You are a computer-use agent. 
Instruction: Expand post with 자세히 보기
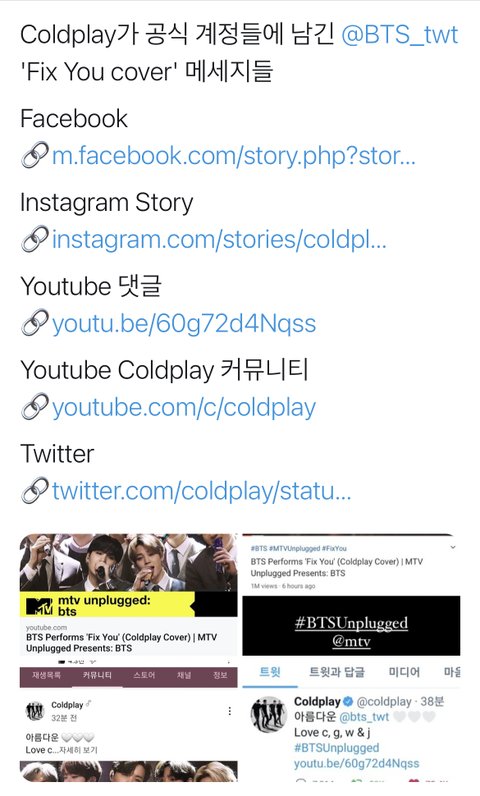click(78, 750)
